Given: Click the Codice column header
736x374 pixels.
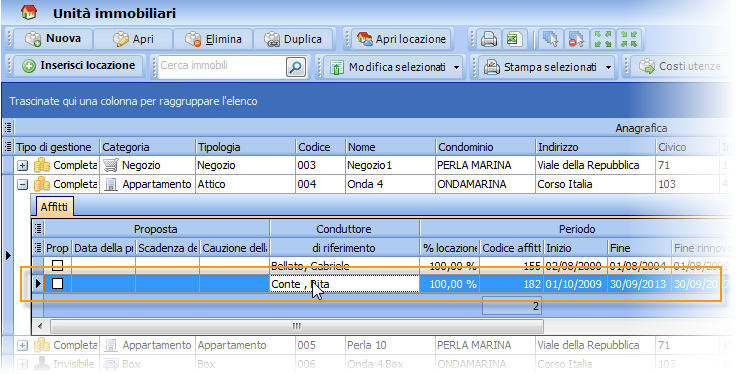Looking at the screenshot, I should 320,147.
